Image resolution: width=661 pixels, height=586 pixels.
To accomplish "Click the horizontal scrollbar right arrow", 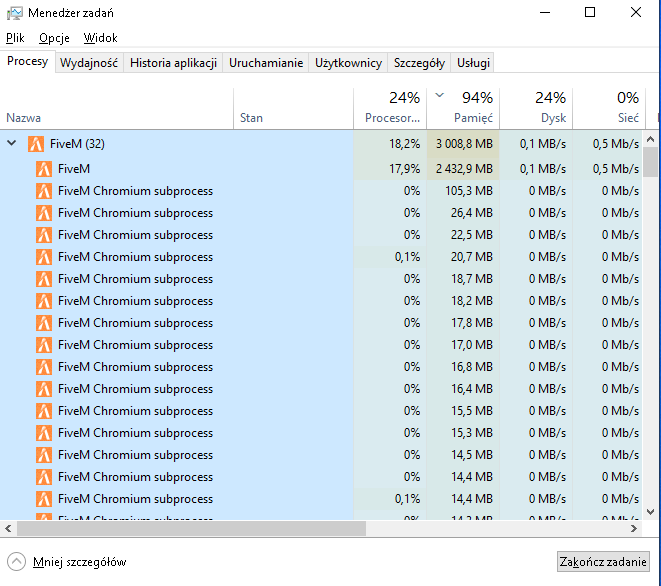I will coord(634,528).
